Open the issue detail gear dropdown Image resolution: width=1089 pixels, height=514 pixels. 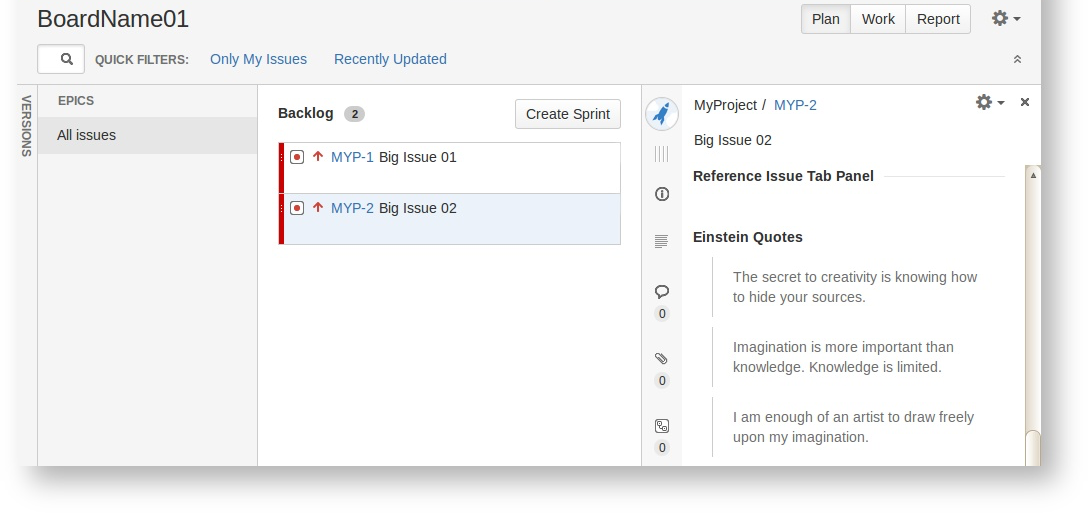pyautogui.click(x=989, y=102)
